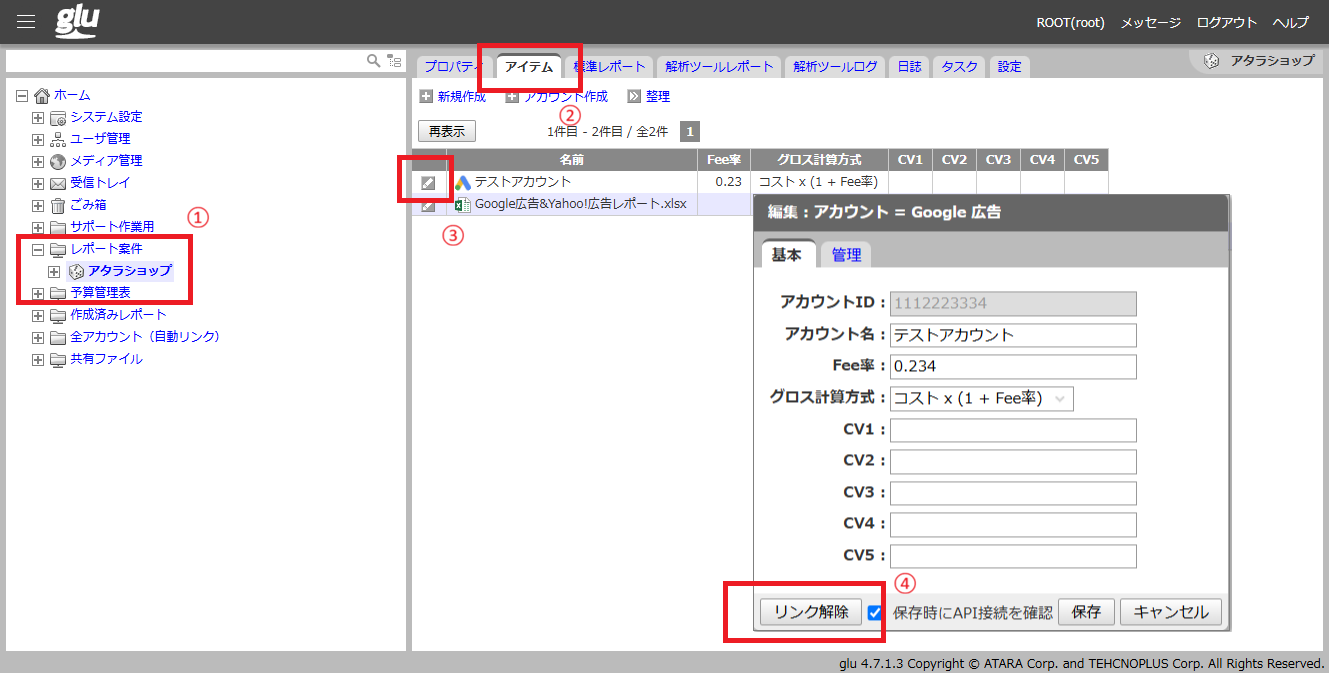This screenshot has height=673, width=1329.
Task: Open the 管理 tab in edit dialog
Action: (x=846, y=255)
